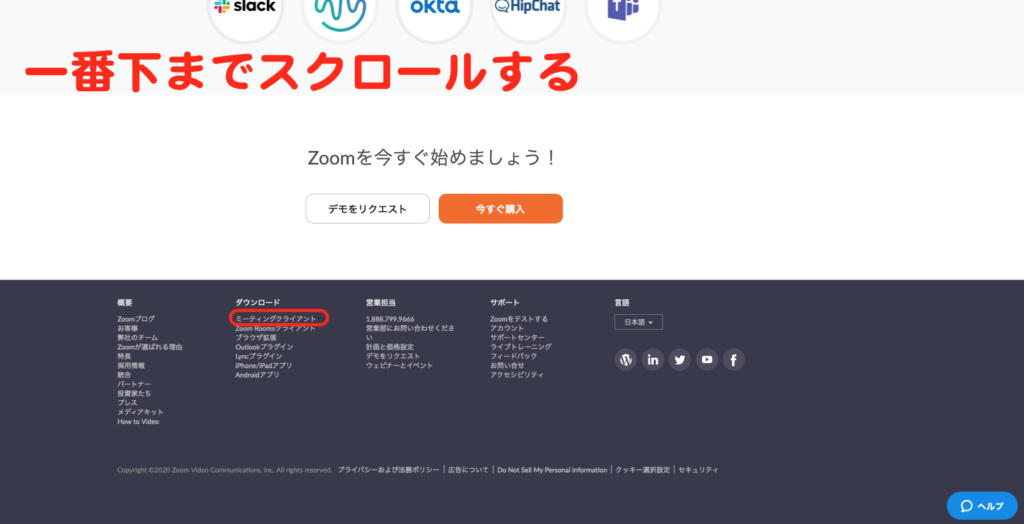Open the プレス footer link
Image resolution: width=1024 pixels, height=524 pixels.
point(127,403)
